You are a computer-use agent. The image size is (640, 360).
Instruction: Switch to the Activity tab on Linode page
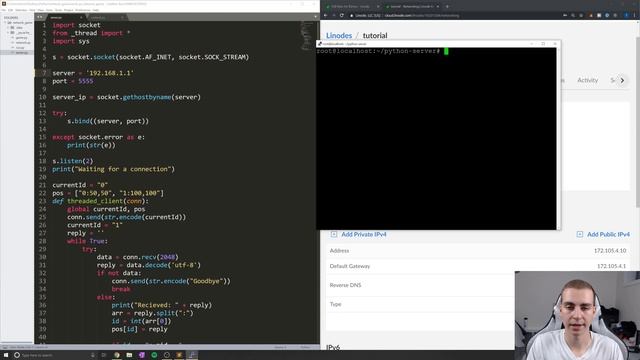[587, 80]
